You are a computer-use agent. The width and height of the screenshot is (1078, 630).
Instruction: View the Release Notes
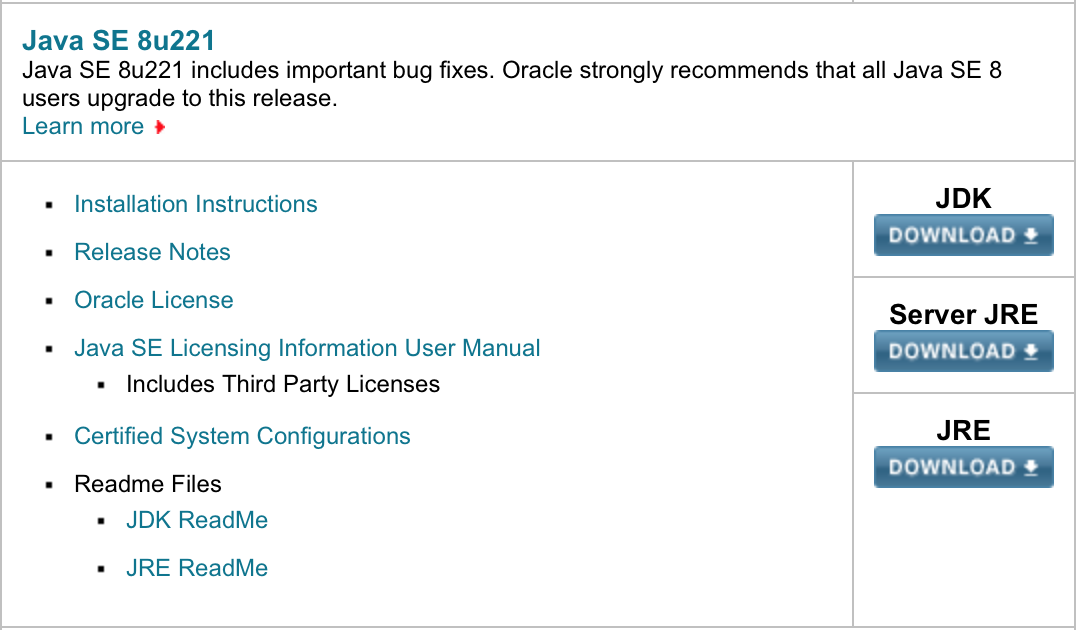coord(152,252)
